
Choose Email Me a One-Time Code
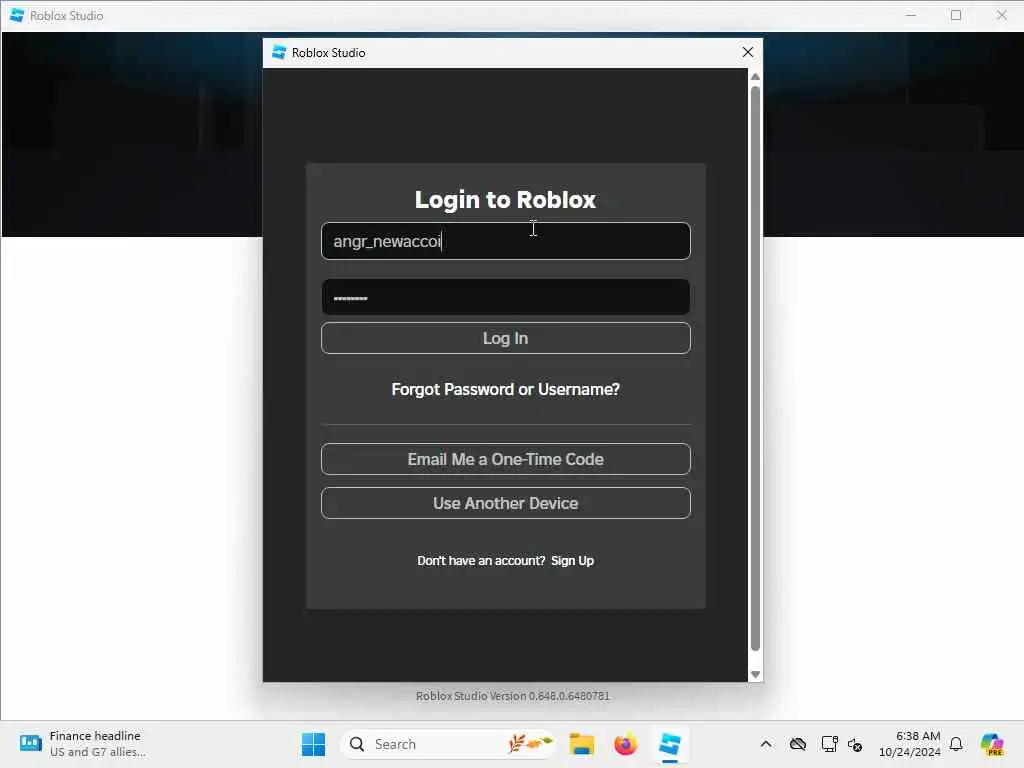pos(505,459)
